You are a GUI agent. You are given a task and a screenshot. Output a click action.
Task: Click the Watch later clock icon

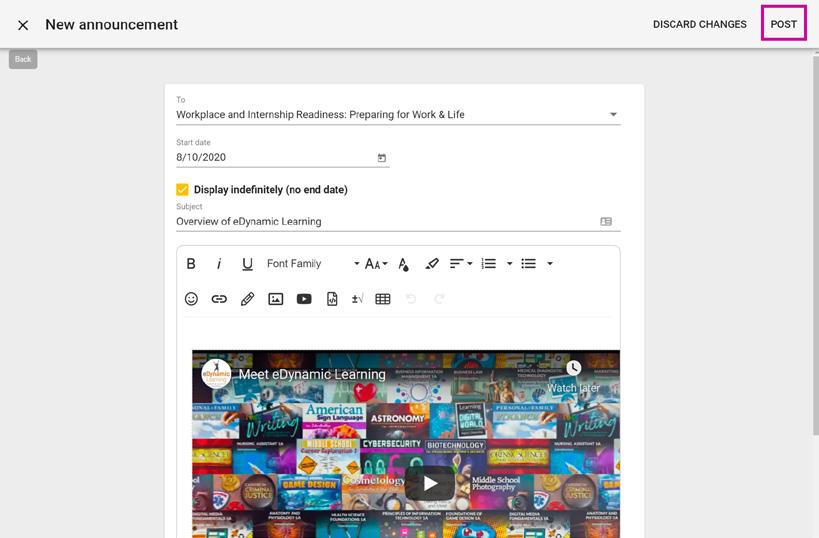coord(574,368)
